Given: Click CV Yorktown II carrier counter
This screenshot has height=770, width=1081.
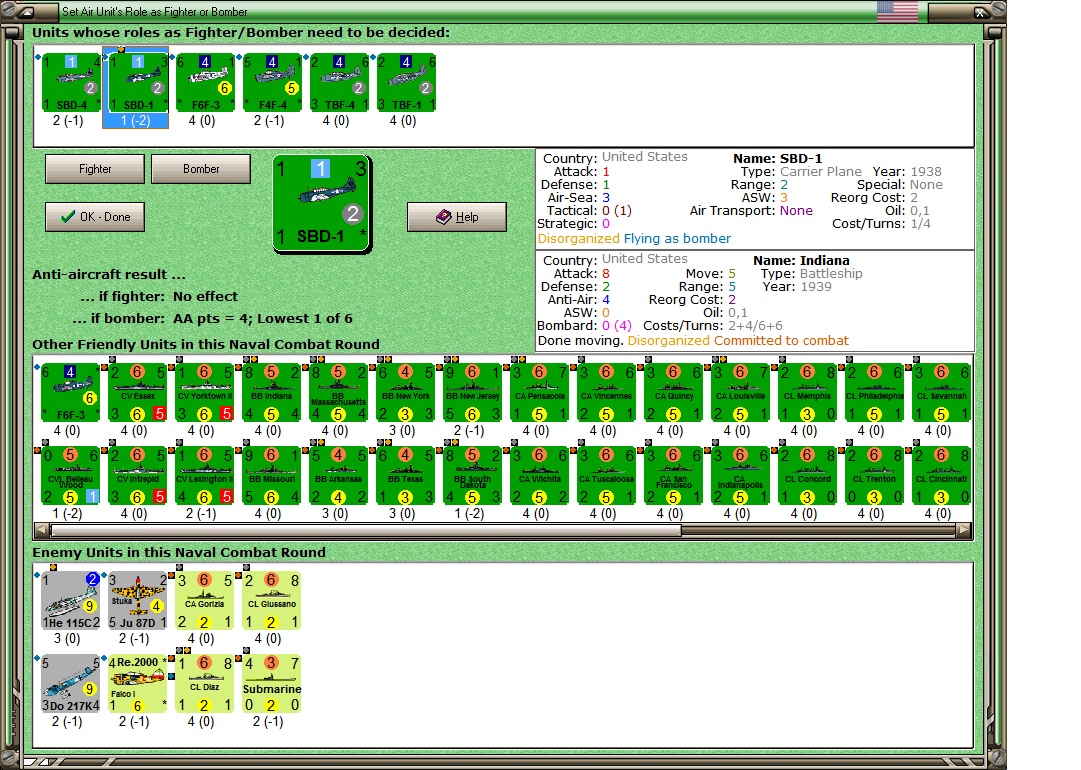Looking at the screenshot, I should (x=205, y=393).
